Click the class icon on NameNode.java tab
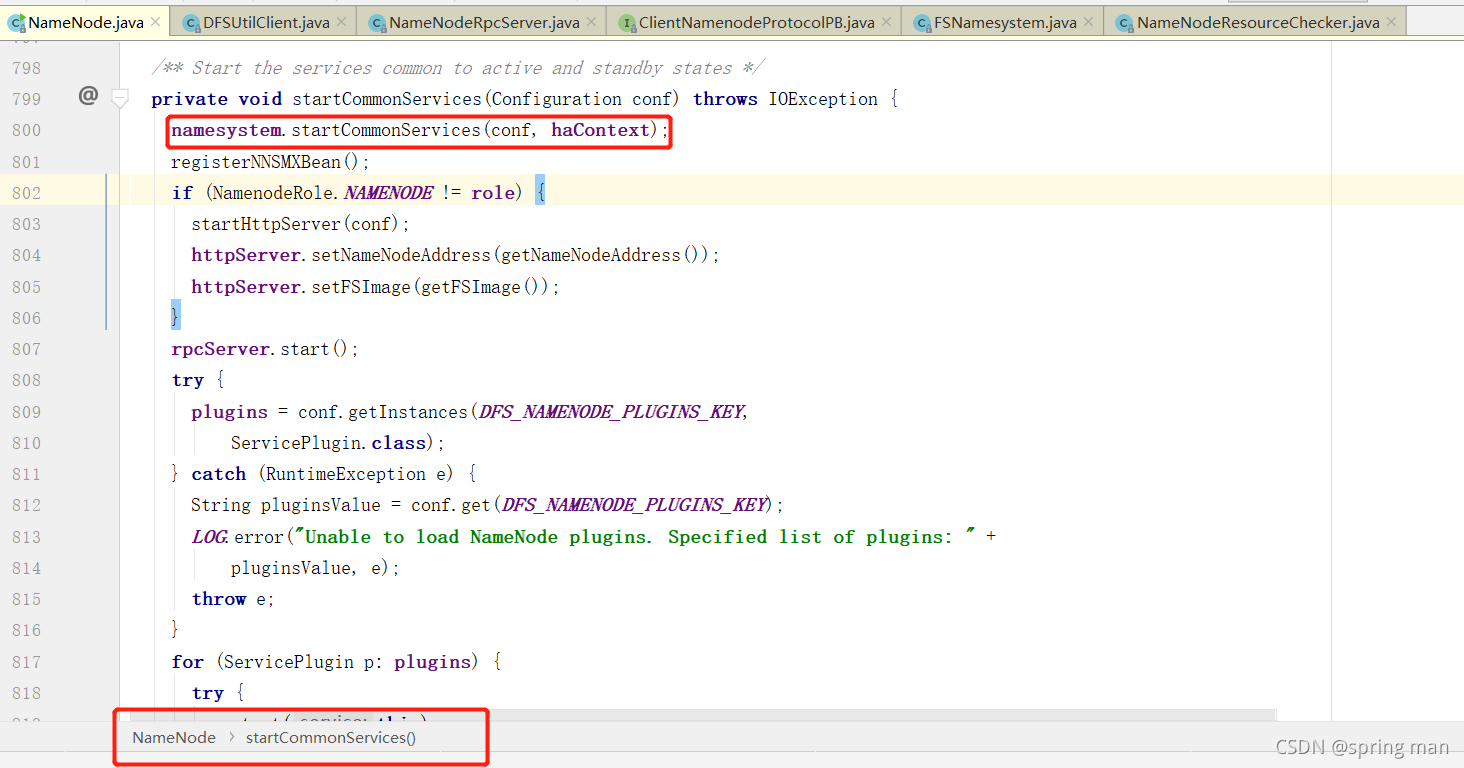This screenshot has width=1464, height=768. 17,22
